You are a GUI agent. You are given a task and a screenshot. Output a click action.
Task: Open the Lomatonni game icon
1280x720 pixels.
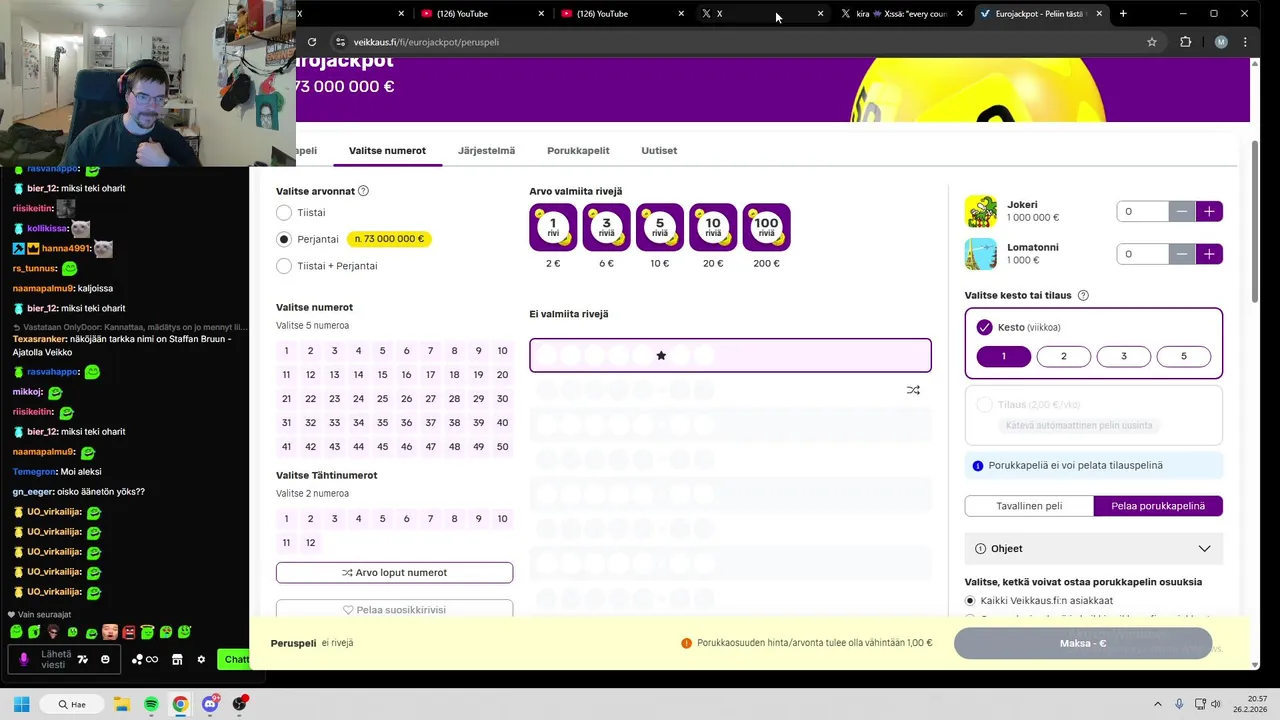pos(981,254)
